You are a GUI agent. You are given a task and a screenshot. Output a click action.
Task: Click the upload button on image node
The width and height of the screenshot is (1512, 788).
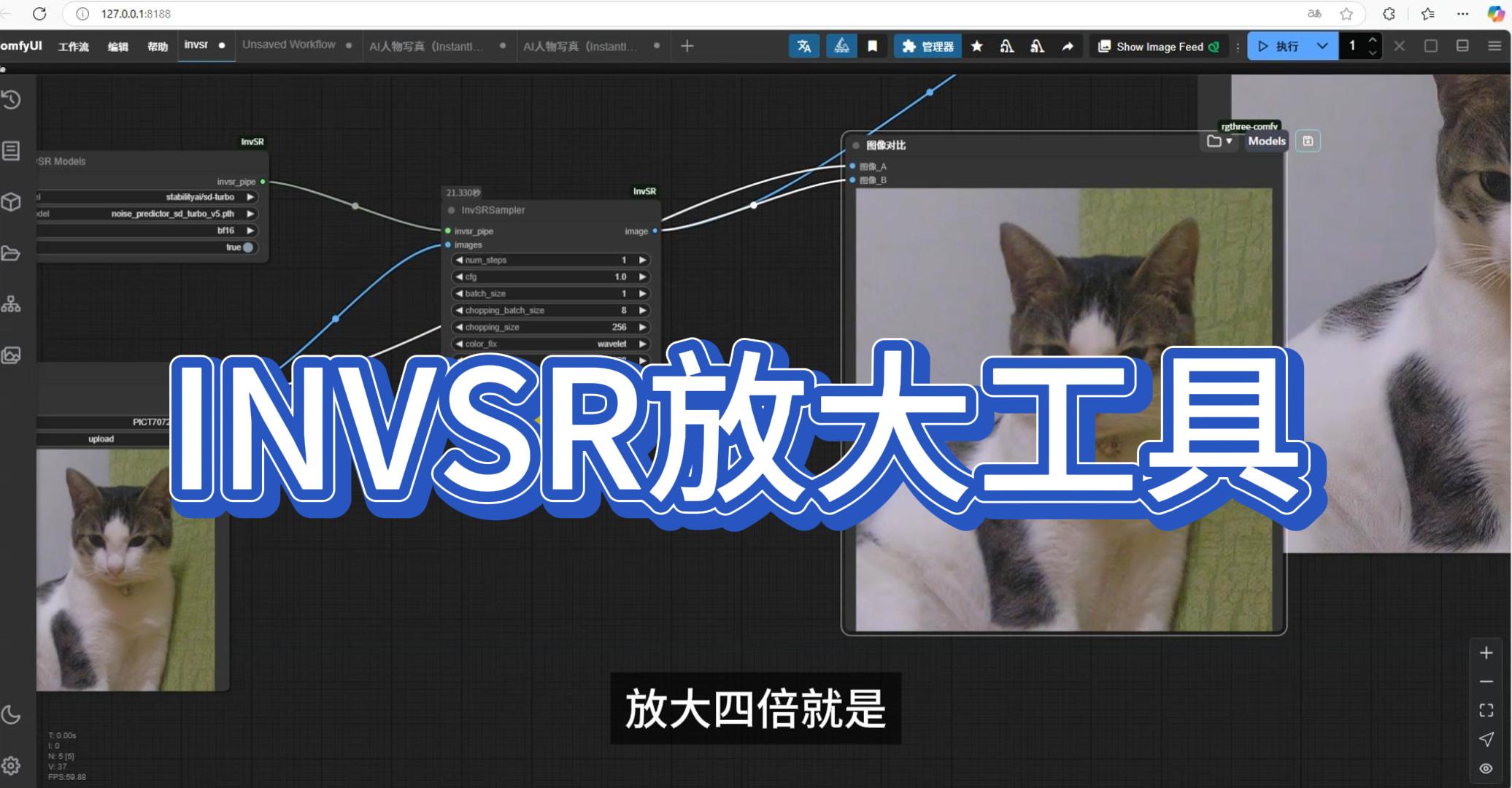click(x=101, y=439)
